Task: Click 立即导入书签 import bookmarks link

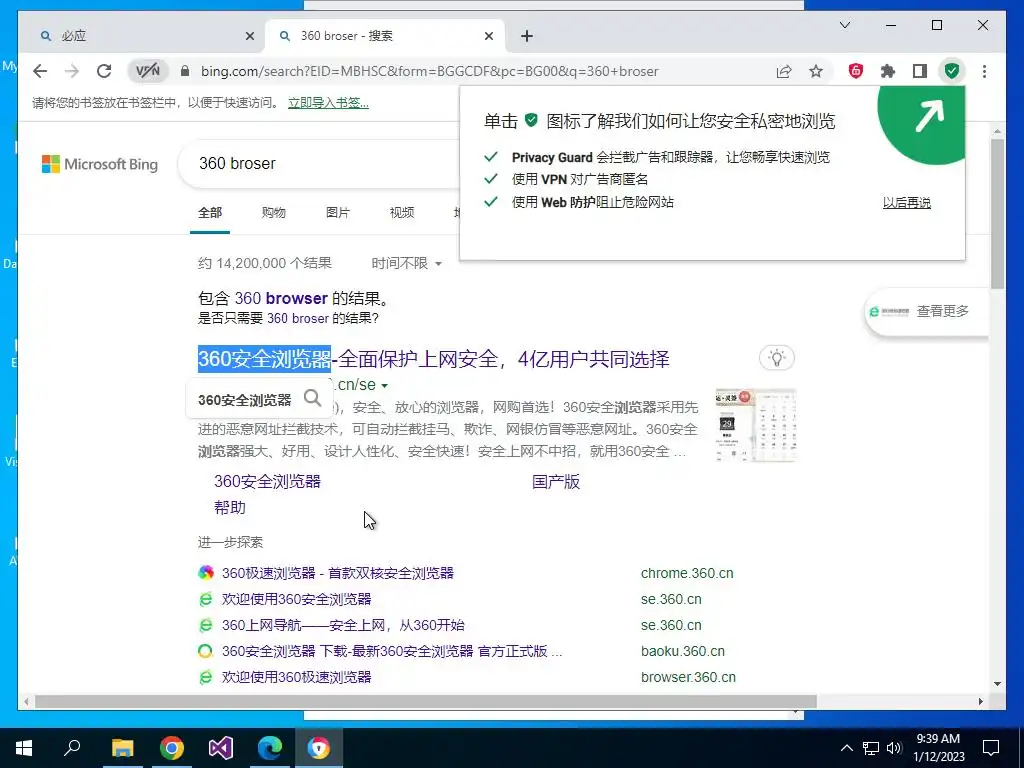Action: [x=328, y=103]
